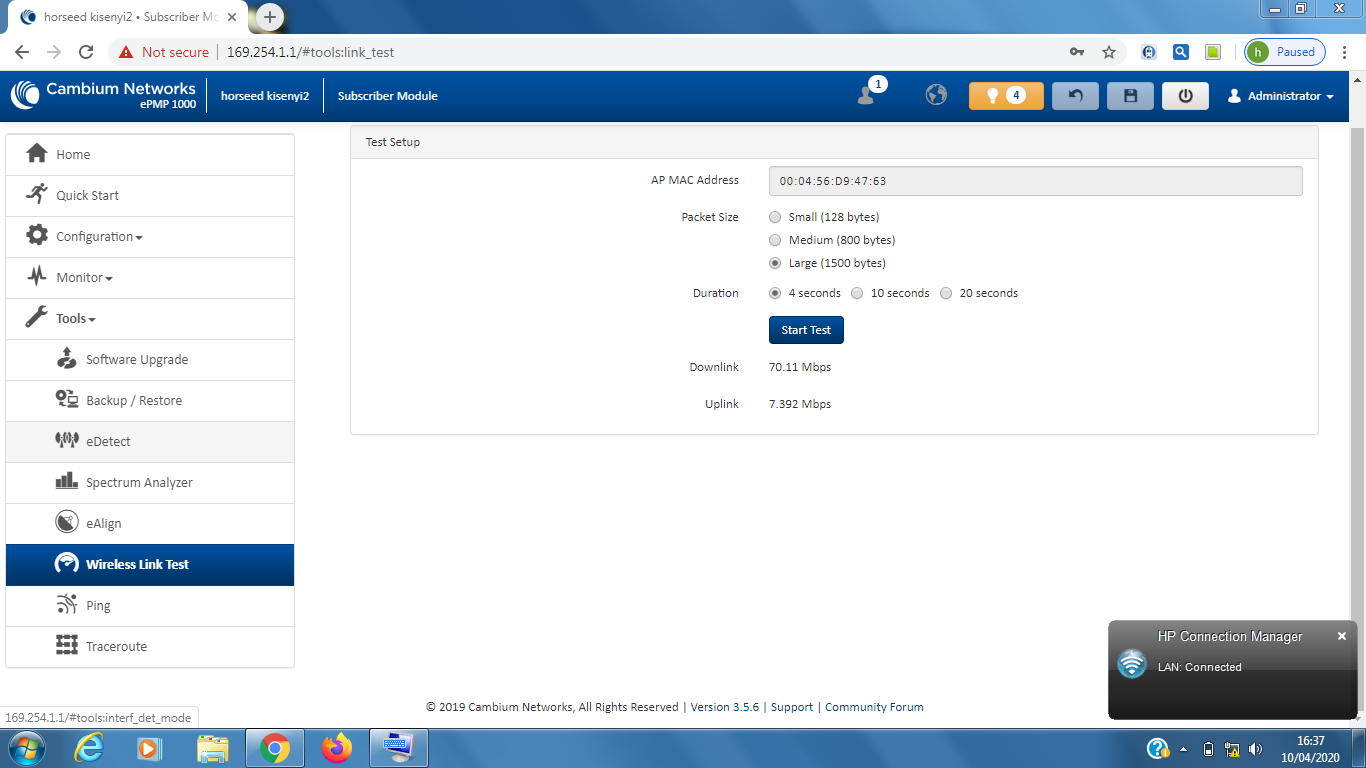Click the AP MAC Address field
Viewport: 1366px width, 768px height.
(1035, 181)
